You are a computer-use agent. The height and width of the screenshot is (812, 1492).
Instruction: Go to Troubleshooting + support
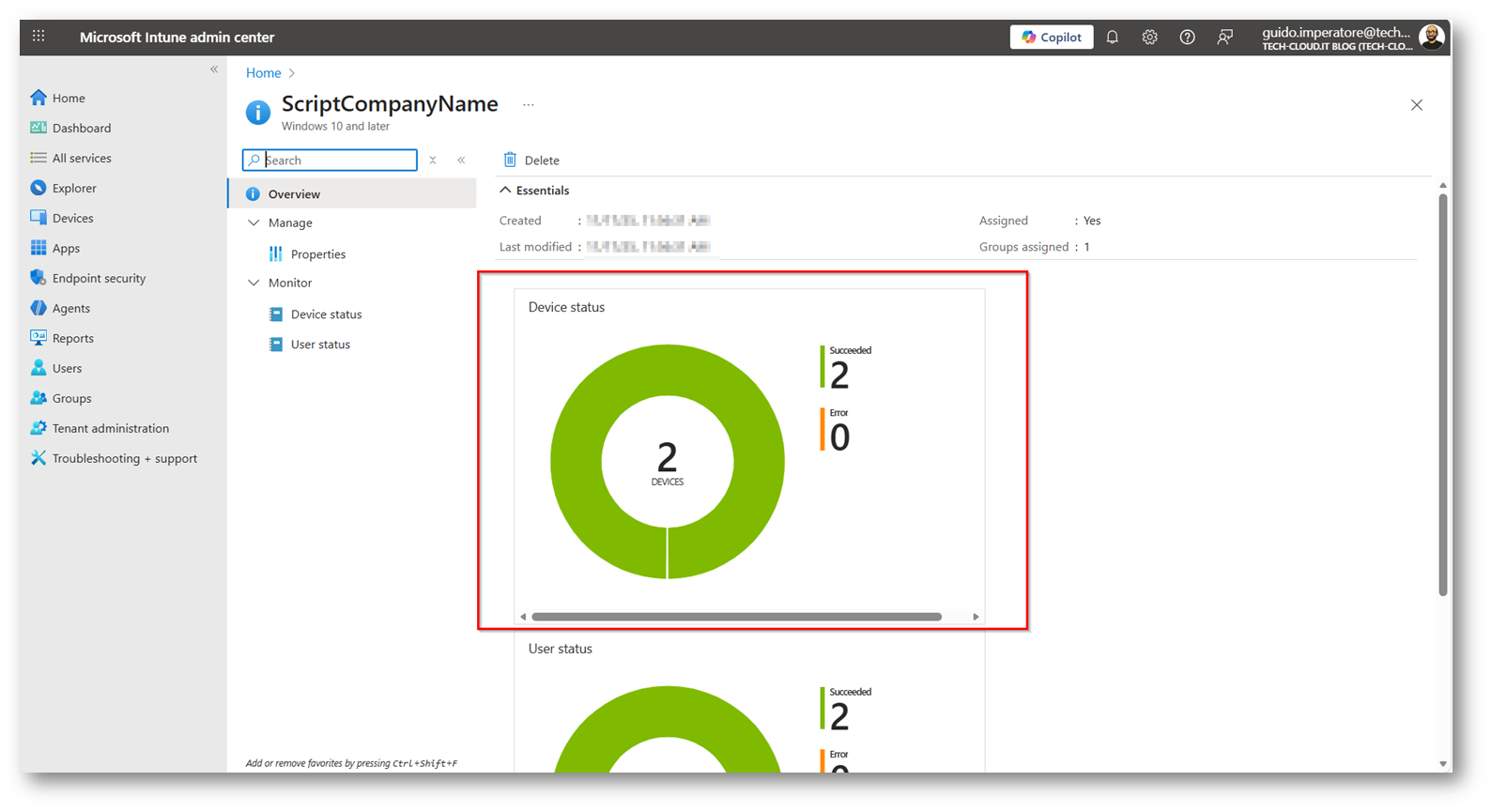(x=124, y=458)
